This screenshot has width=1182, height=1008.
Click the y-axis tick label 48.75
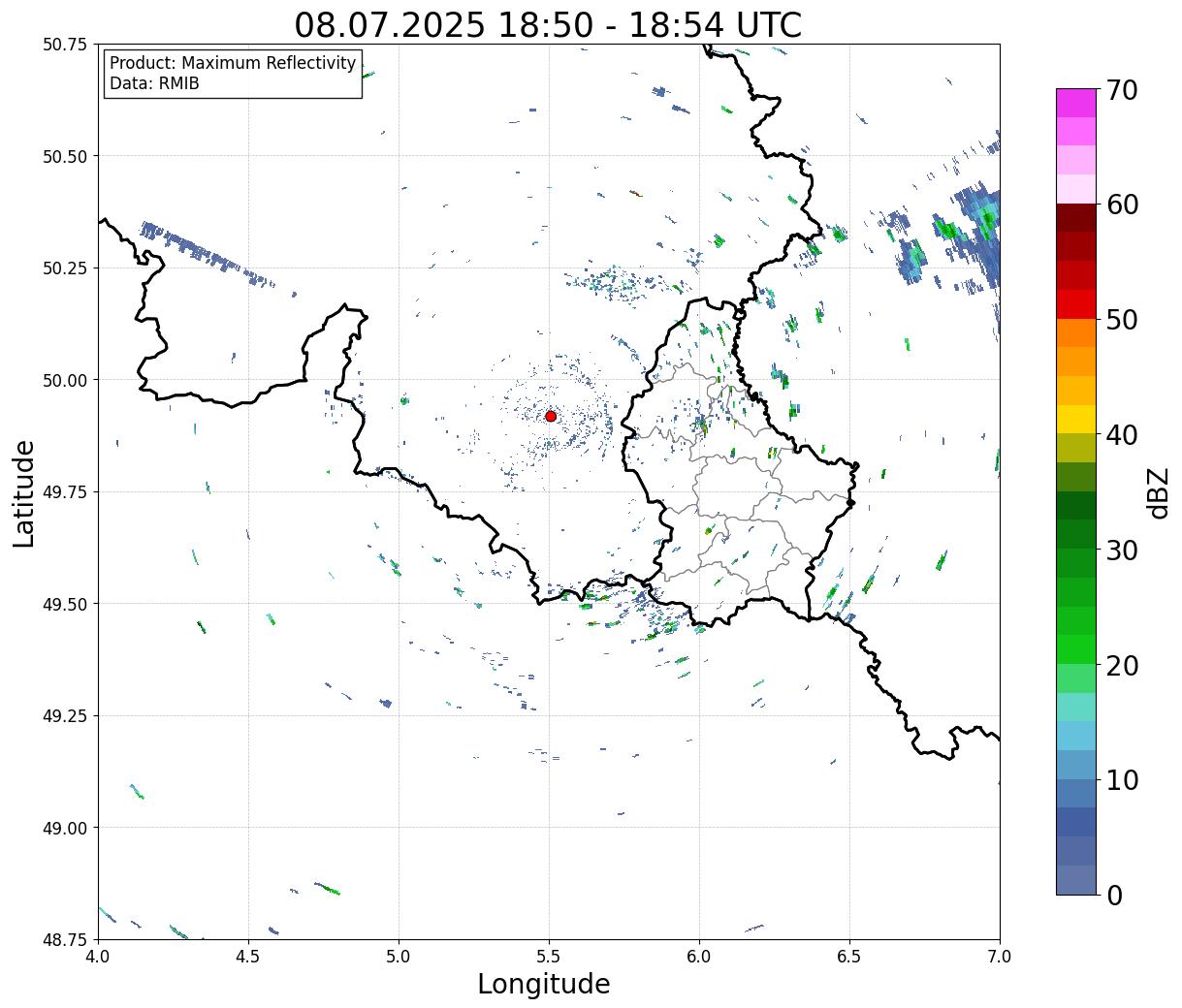coord(65,940)
